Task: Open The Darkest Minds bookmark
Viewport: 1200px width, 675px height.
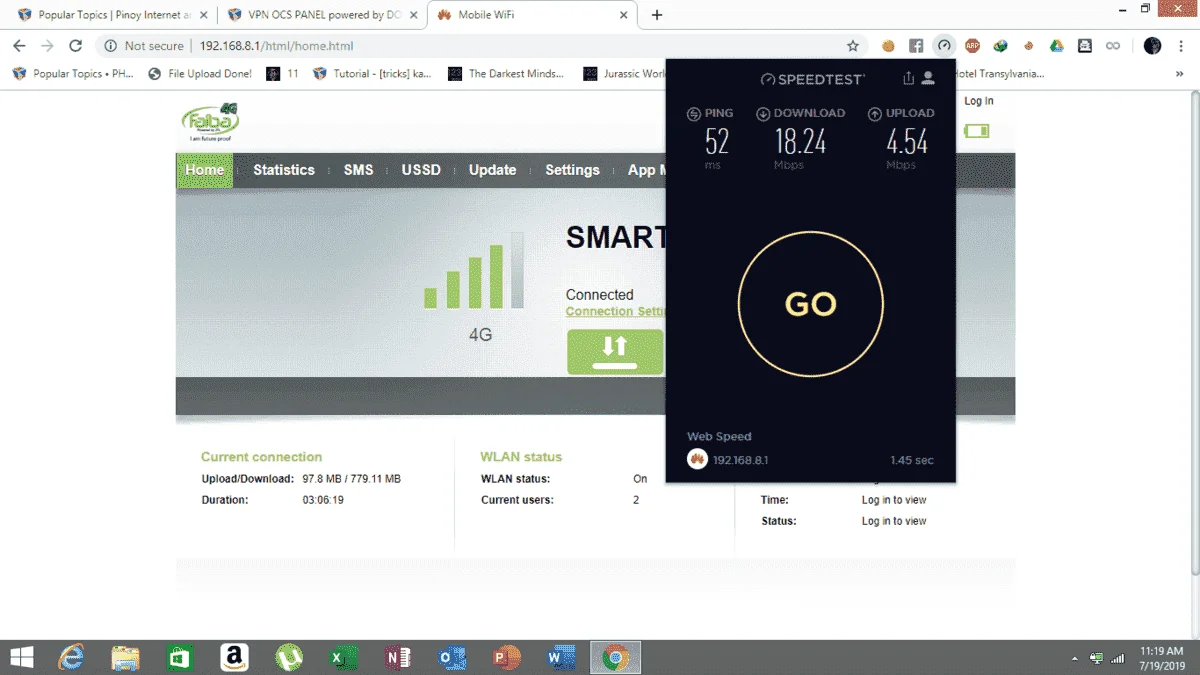Action: [x=507, y=74]
